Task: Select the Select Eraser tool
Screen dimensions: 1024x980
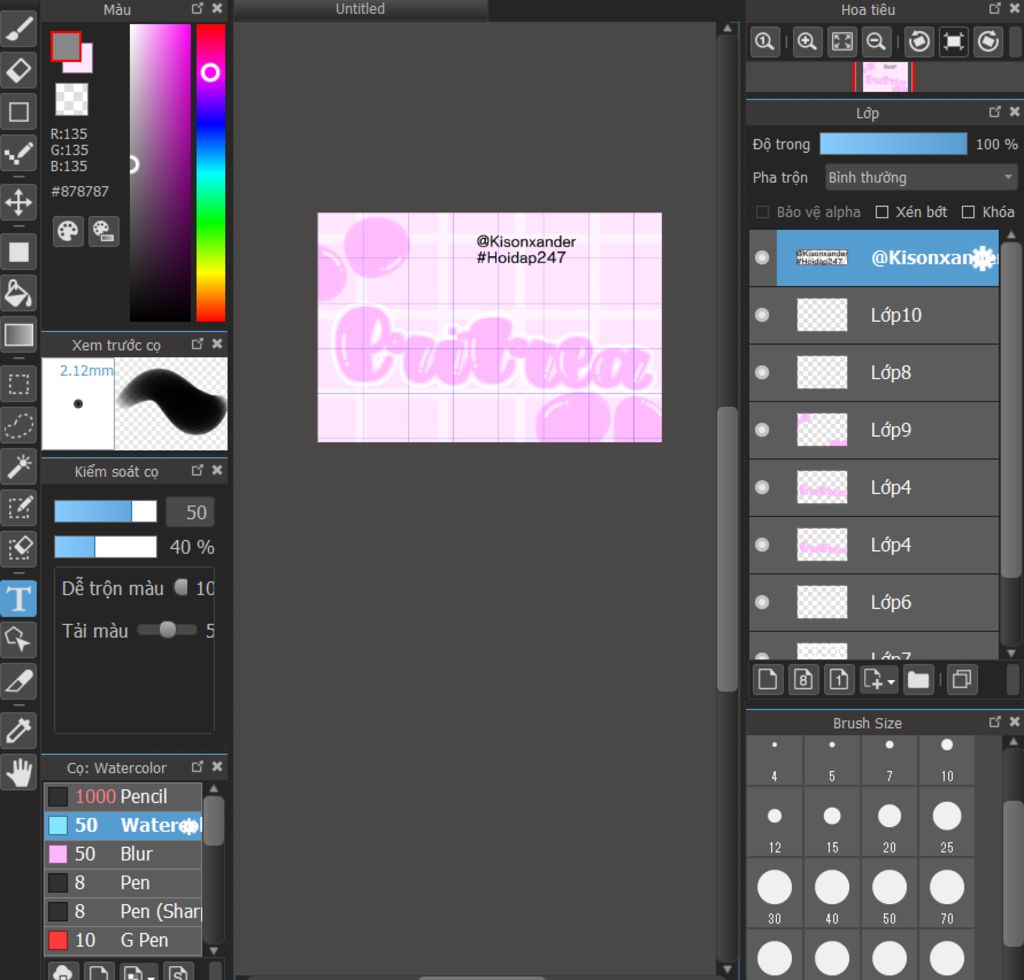Action: pyautogui.click(x=18, y=548)
